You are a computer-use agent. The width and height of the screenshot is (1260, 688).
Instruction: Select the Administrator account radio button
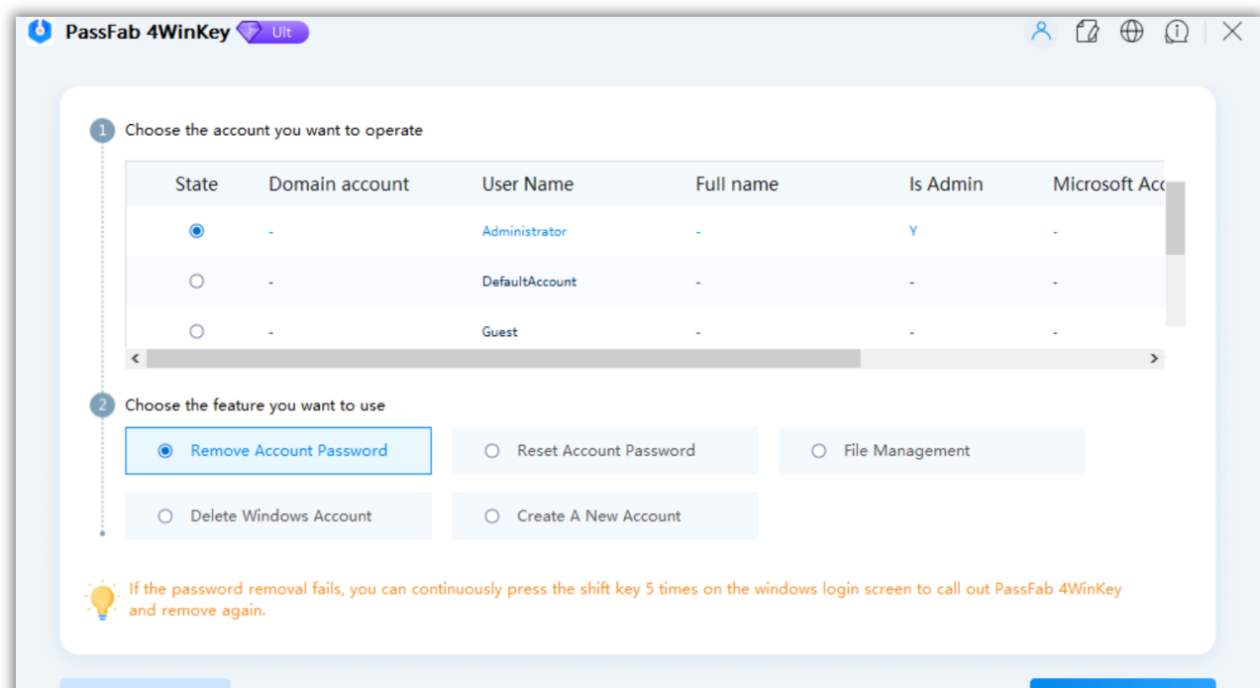(197, 231)
